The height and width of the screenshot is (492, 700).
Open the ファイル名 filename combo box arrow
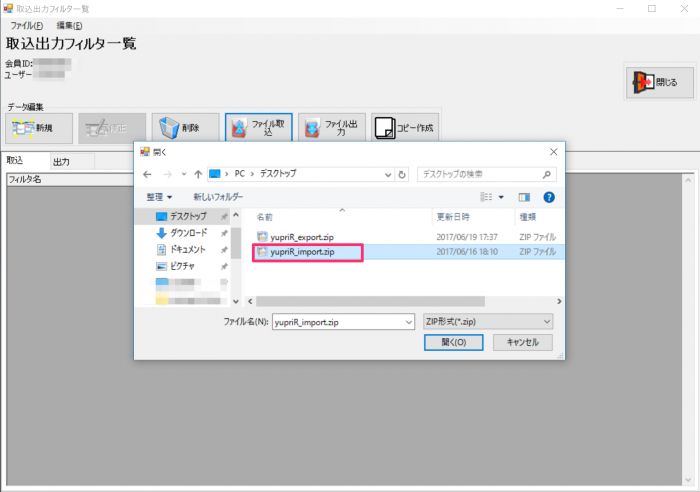pyautogui.click(x=407, y=321)
